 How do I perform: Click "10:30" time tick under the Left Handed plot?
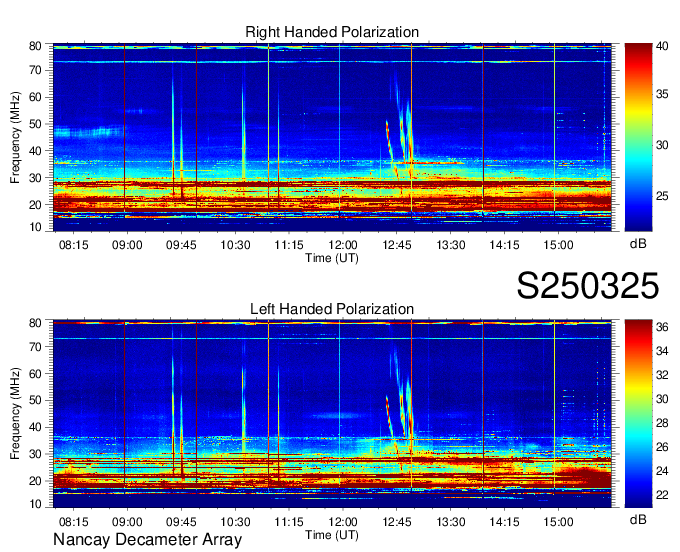point(235,522)
